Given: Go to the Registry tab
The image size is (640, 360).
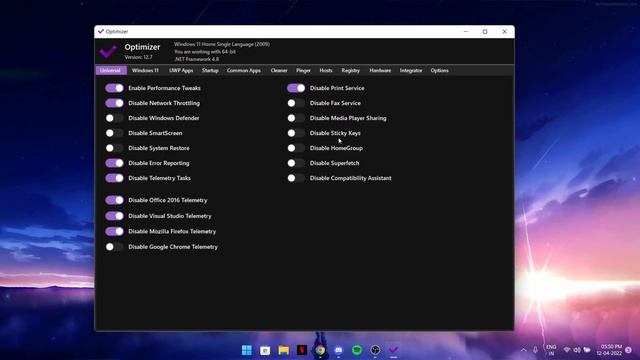Looking at the screenshot, I should pyautogui.click(x=351, y=70).
